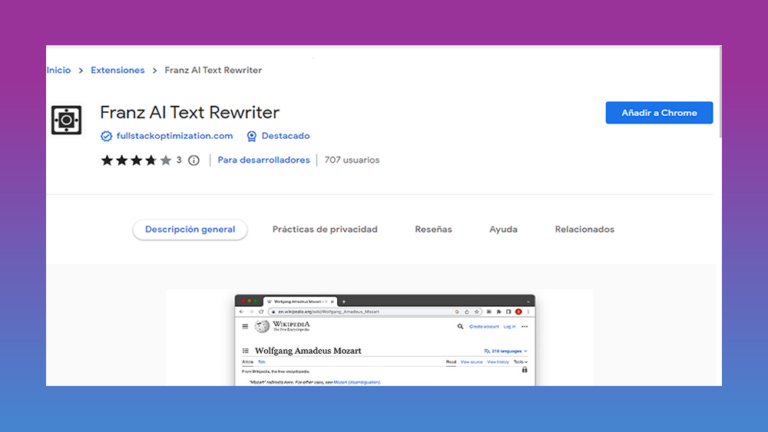Click the Destacado featured ribbon icon
This screenshot has height=432, width=768.
click(x=251, y=136)
